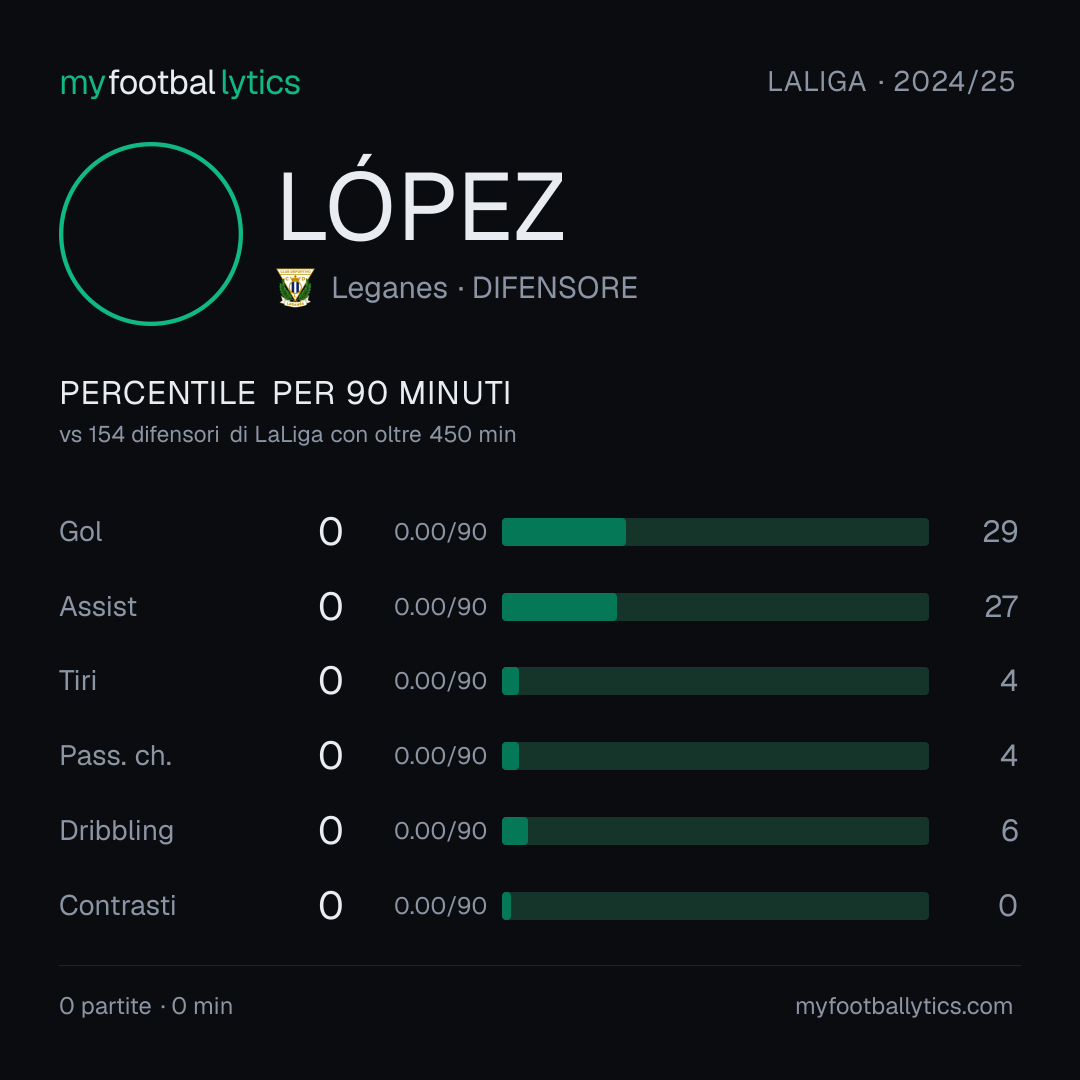Viewport: 1080px width, 1080px height.
Task: Click the Leganes club crest icon
Action: 295,287
